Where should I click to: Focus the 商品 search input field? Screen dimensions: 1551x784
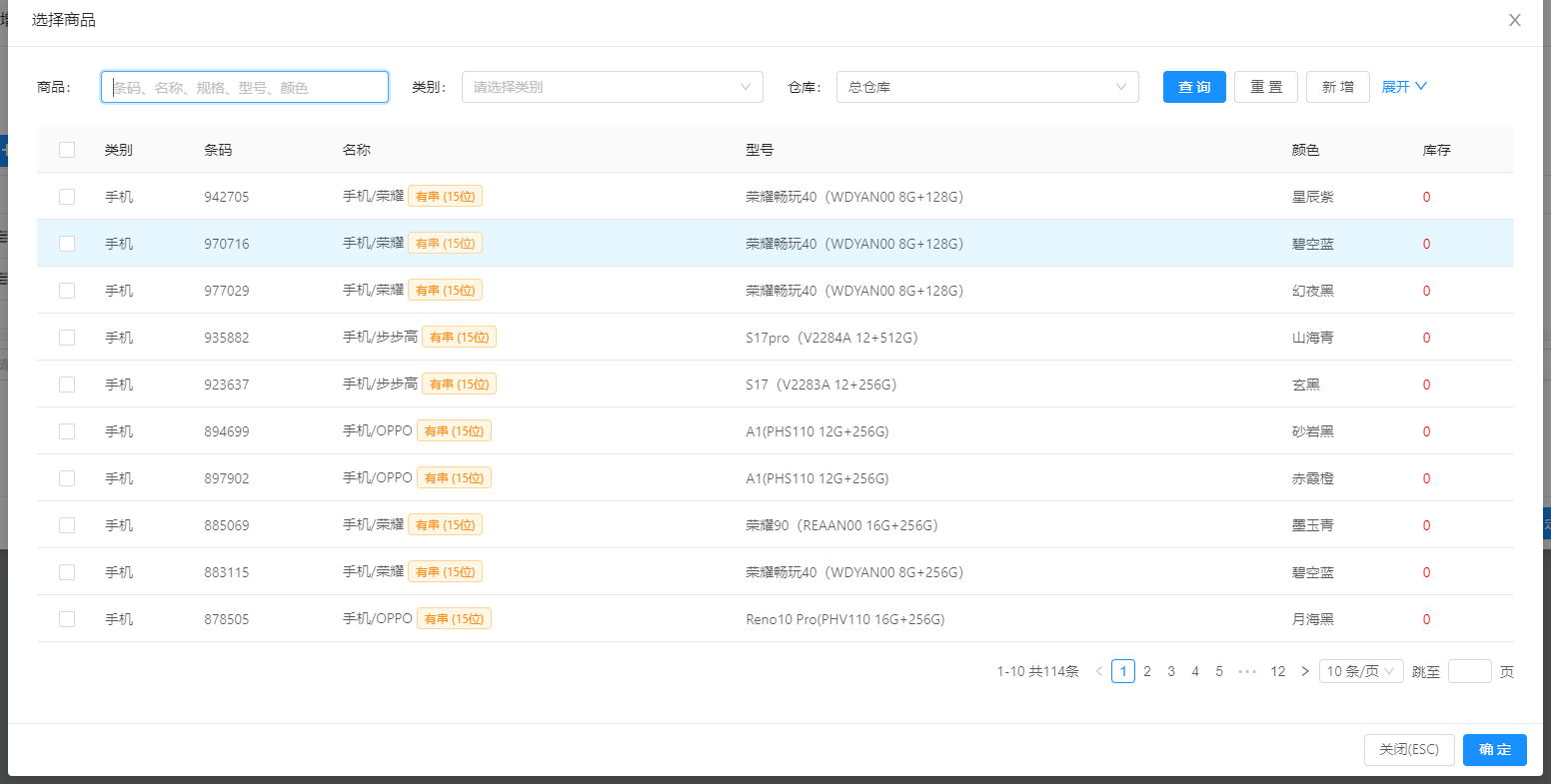pyautogui.click(x=245, y=87)
